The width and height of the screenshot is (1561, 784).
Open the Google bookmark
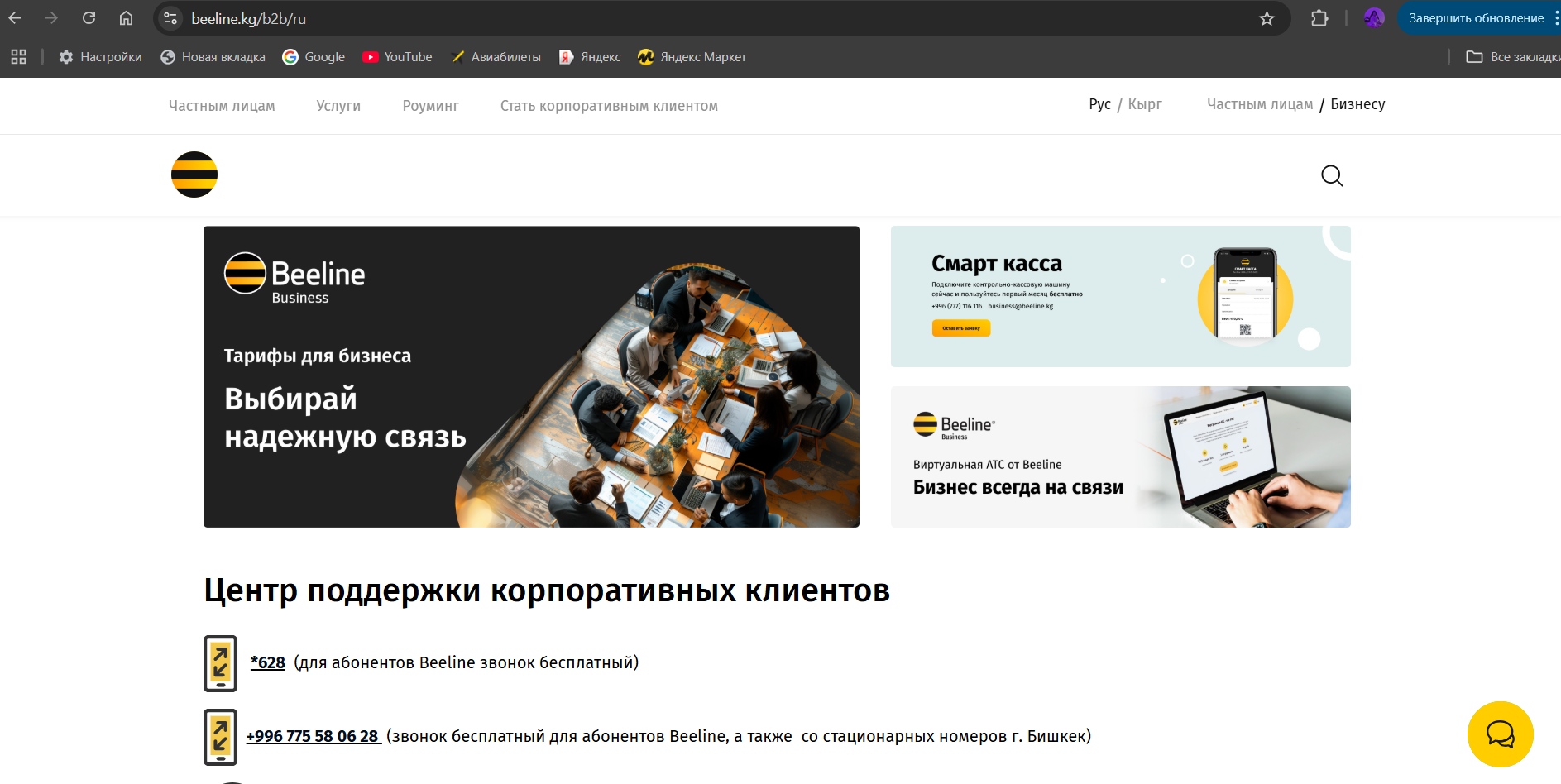314,57
